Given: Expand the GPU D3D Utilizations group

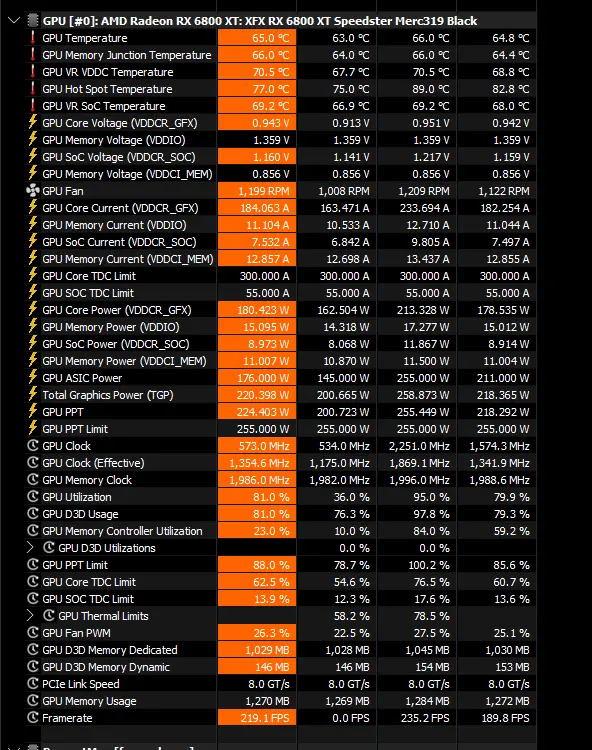Looking at the screenshot, I should click(x=30, y=547).
